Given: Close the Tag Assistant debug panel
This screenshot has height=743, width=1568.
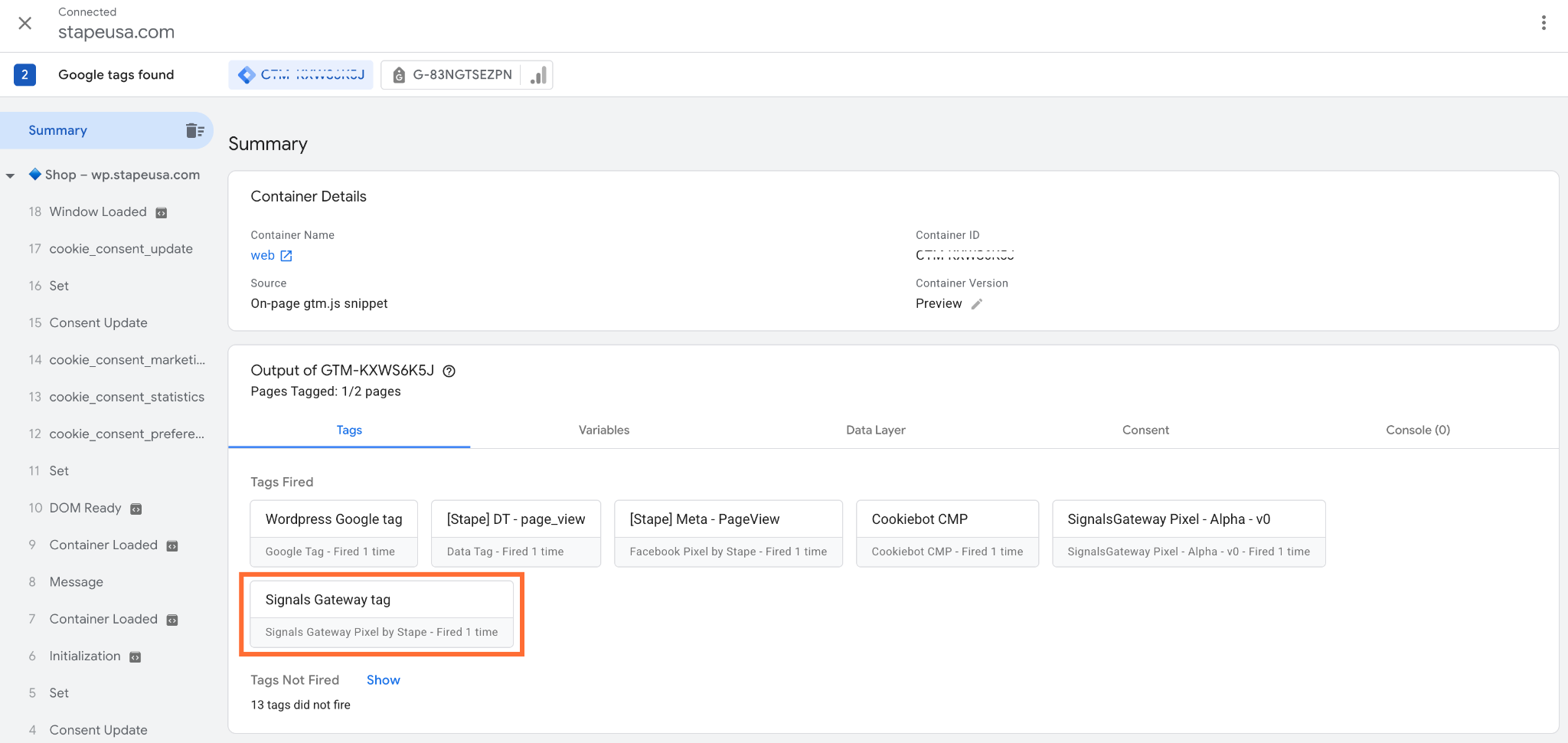Looking at the screenshot, I should (25, 23).
